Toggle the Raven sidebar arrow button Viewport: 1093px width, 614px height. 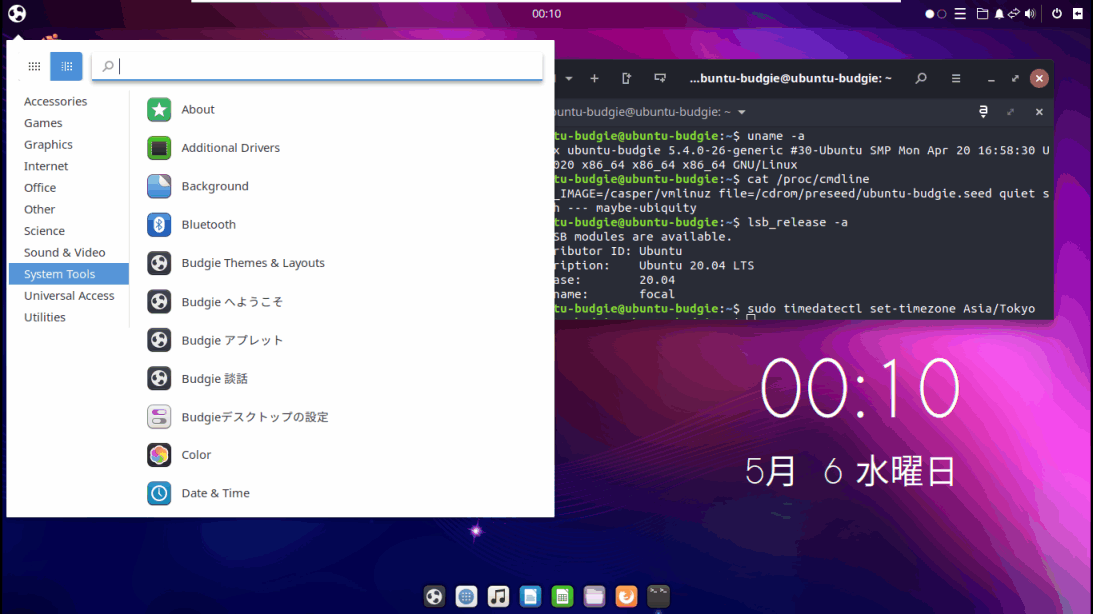pyautogui.click(x=1078, y=13)
